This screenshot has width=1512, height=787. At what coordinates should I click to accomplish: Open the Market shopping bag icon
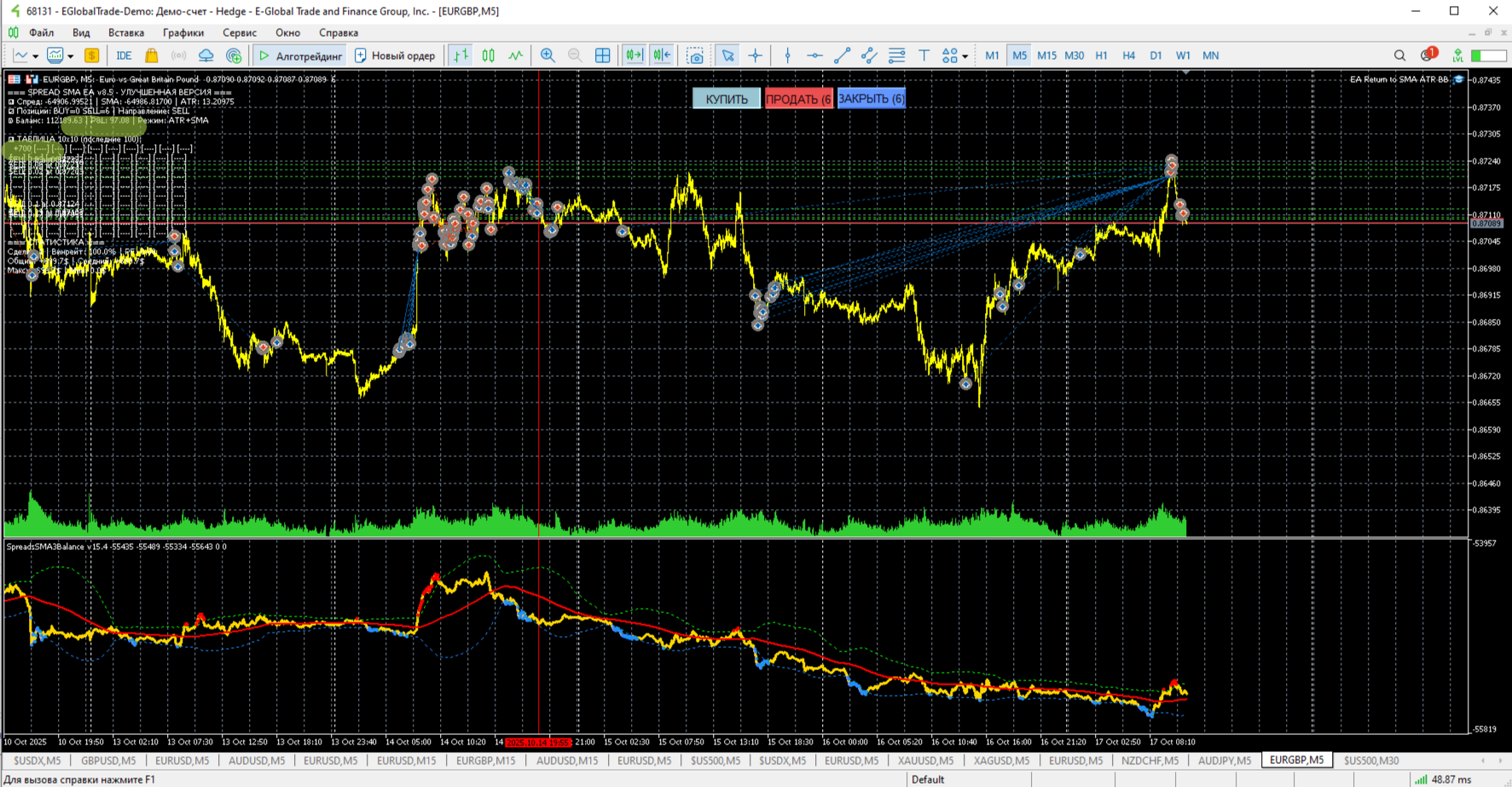tap(151, 55)
